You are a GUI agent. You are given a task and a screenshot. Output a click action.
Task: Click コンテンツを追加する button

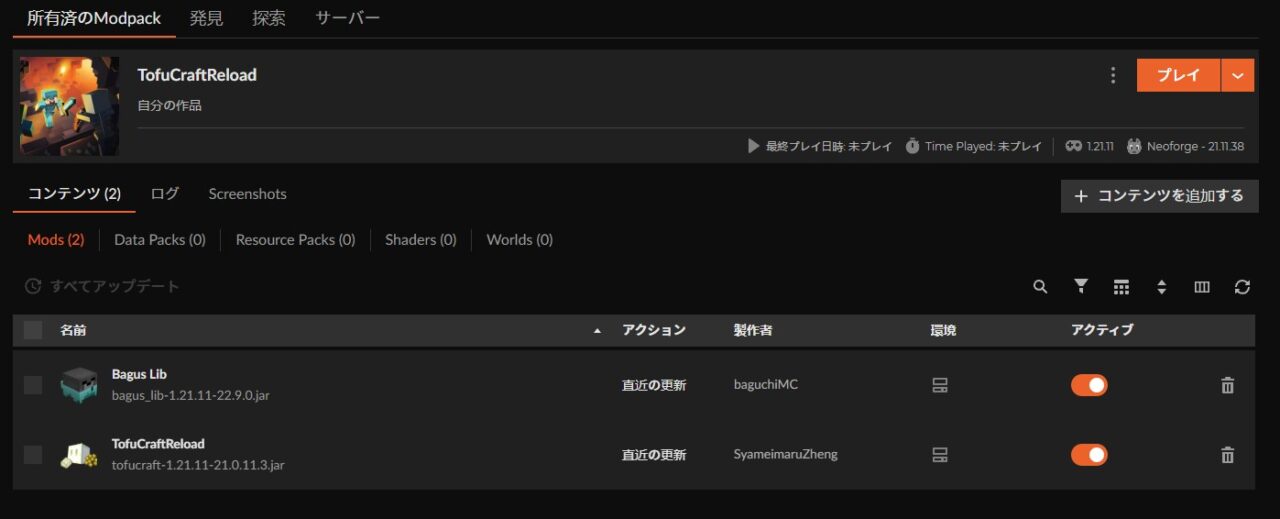pos(1159,196)
